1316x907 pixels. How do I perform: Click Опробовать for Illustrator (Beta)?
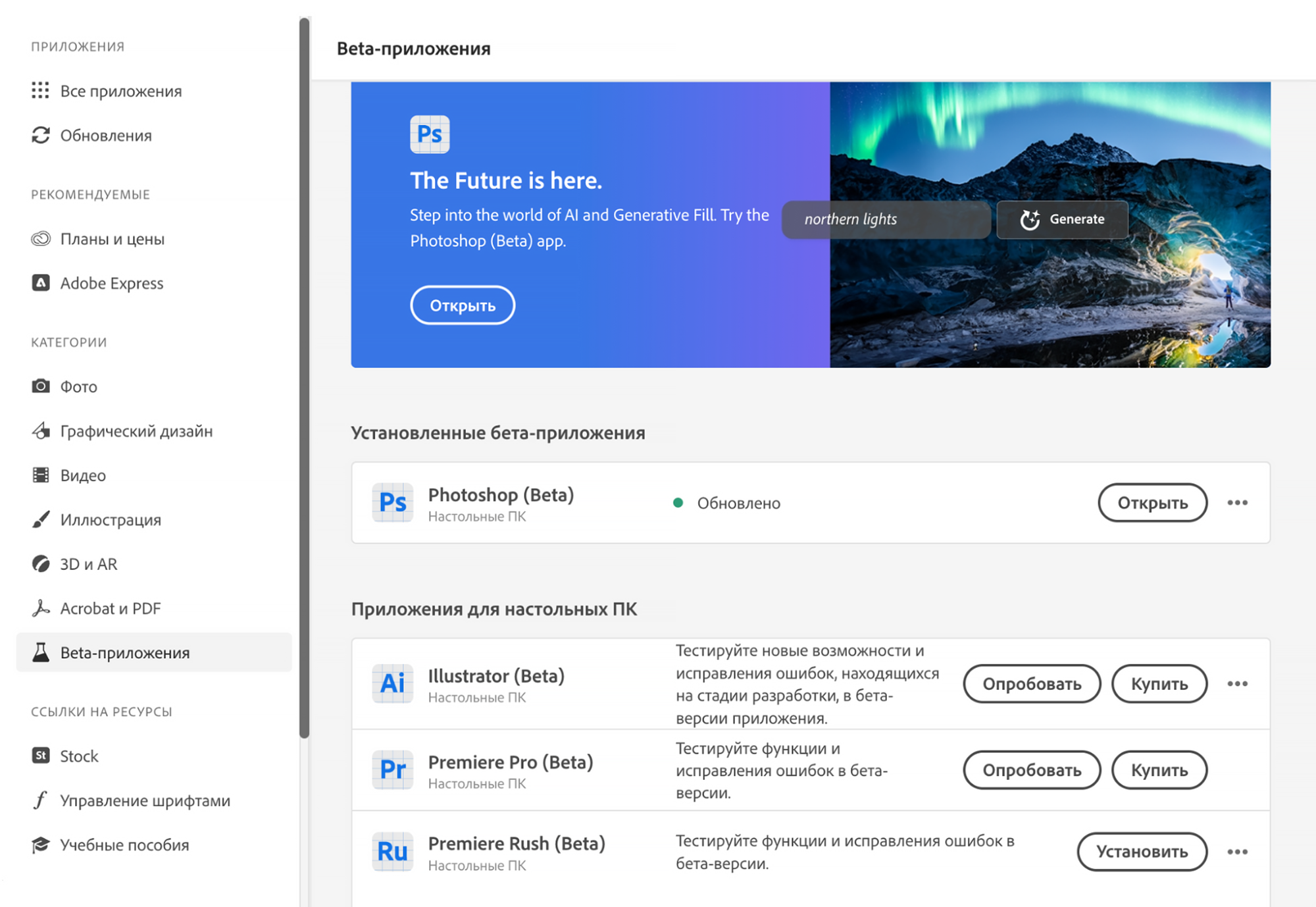(1032, 684)
